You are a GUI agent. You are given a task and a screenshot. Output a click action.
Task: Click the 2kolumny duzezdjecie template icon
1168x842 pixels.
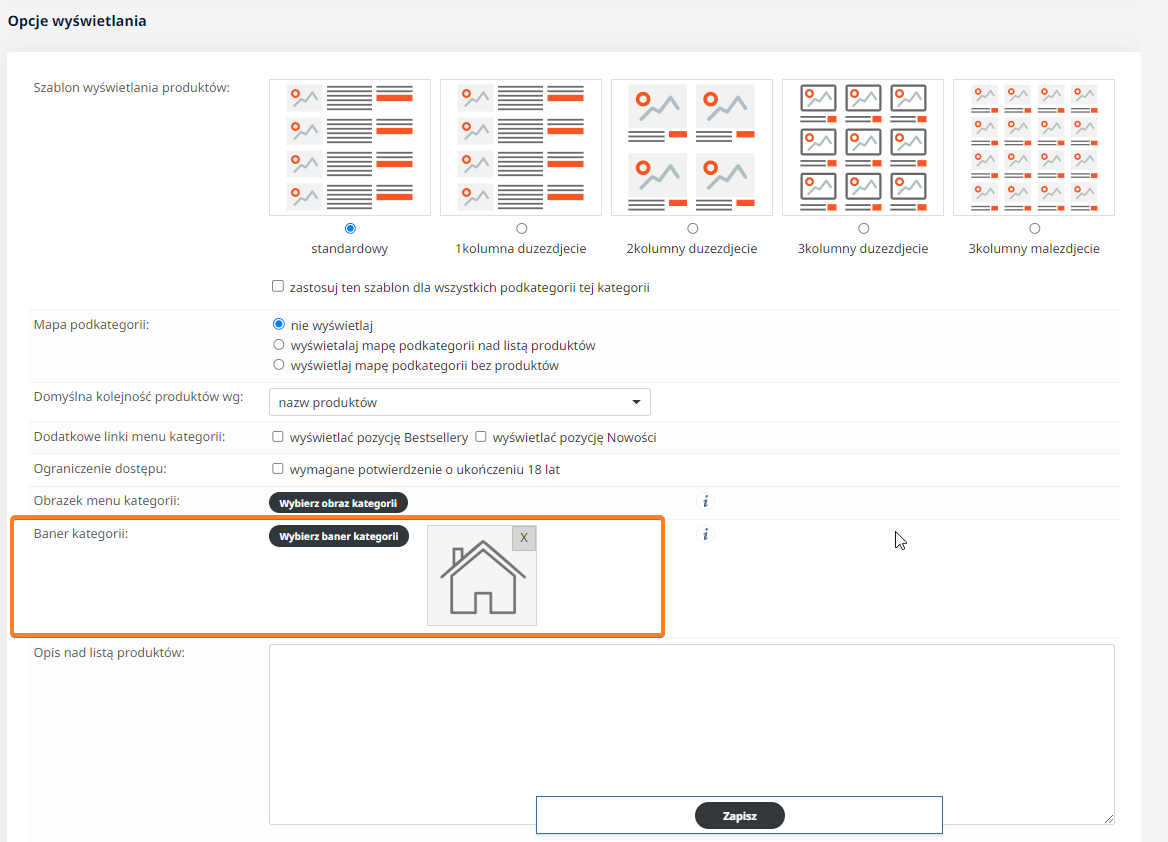point(692,147)
